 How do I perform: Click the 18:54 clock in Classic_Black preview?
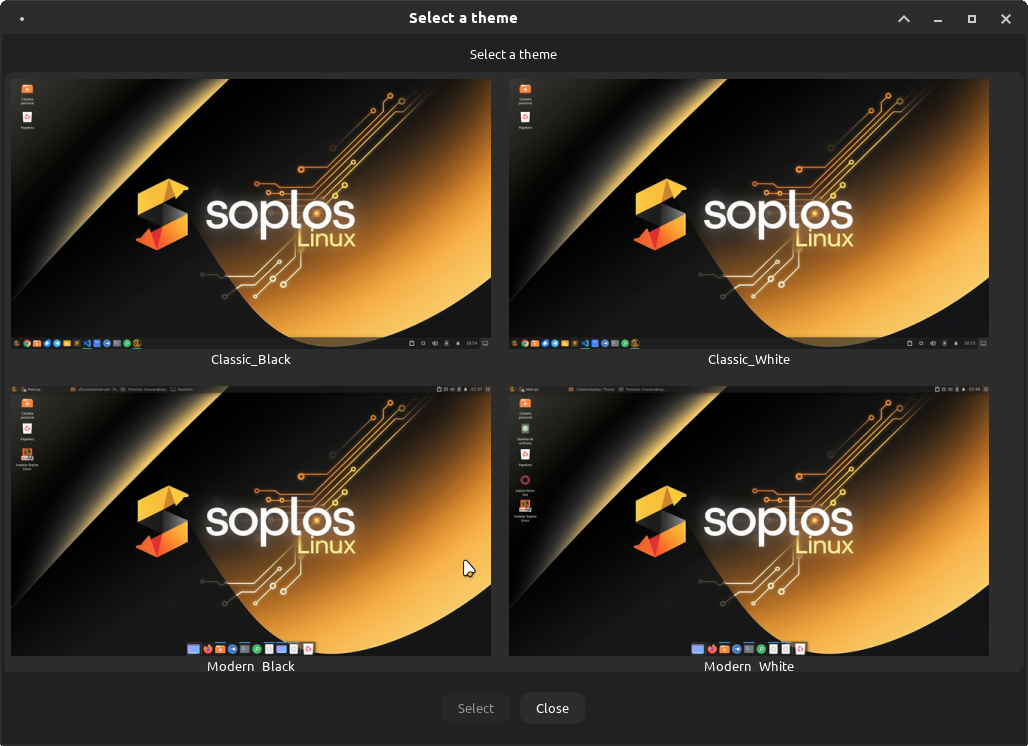click(x=472, y=343)
